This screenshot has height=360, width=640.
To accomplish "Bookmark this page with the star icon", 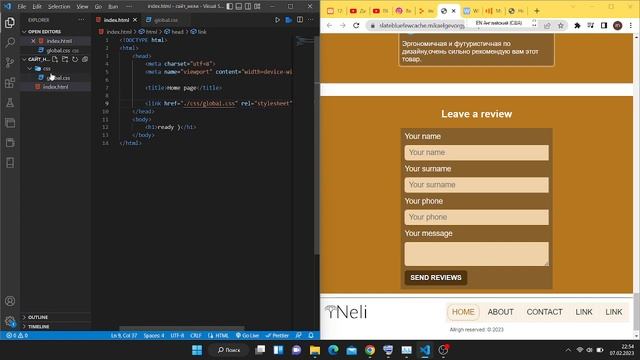I will (561, 25).
